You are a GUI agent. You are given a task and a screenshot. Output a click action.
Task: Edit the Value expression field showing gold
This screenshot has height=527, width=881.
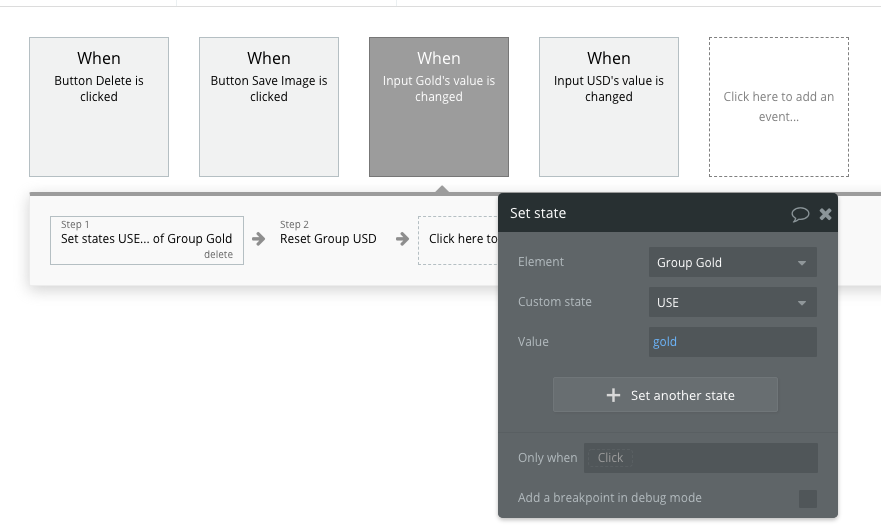click(x=732, y=342)
